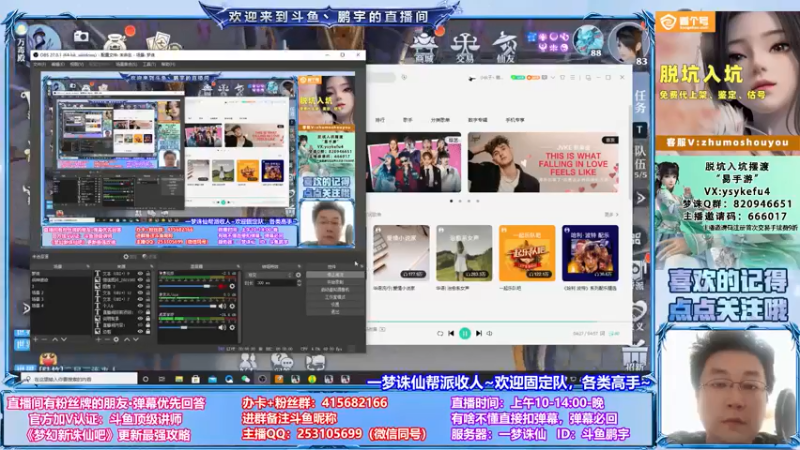The height and width of the screenshot is (450, 800).
Task: Open the group artists banner in the music player
Action: coord(413,162)
